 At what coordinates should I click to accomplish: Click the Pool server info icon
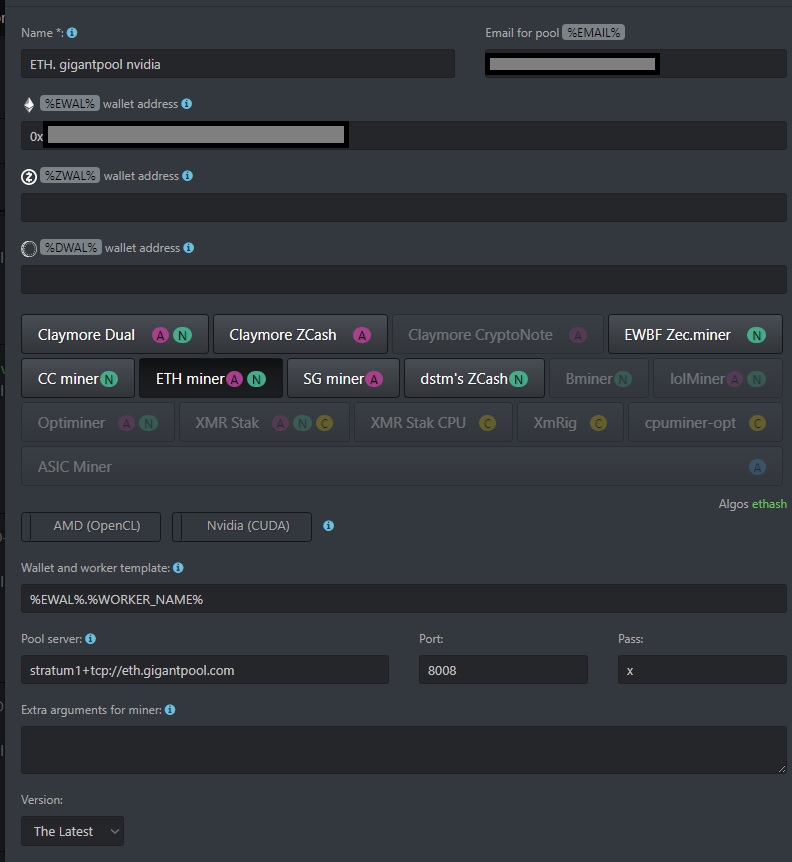[x=91, y=639]
